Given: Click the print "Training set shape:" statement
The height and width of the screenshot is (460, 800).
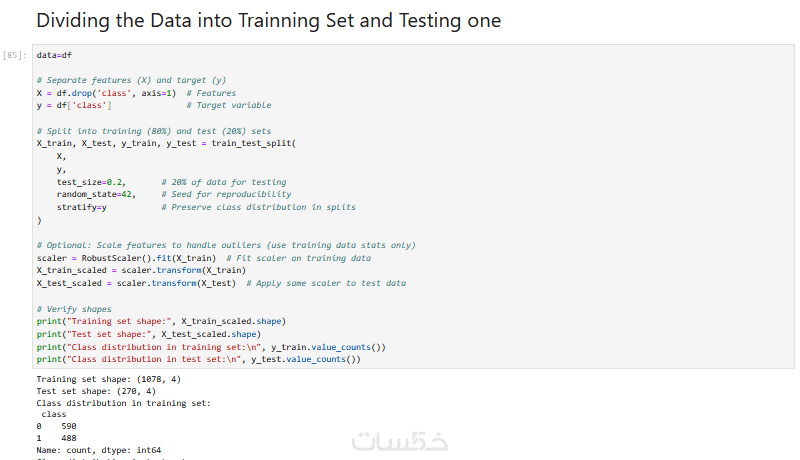Looking at the screenshot, I should click(161, 322).
